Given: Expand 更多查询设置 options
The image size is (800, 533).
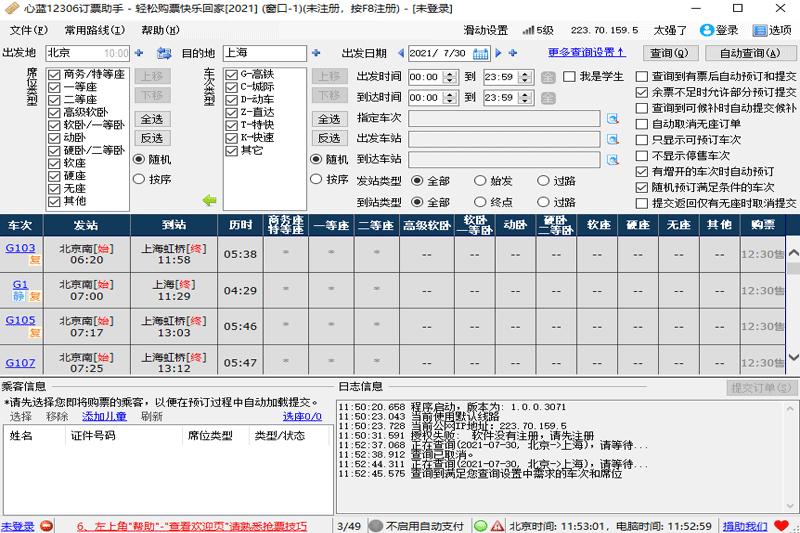Looking at the screenshot, I should (x=586, y=52).
